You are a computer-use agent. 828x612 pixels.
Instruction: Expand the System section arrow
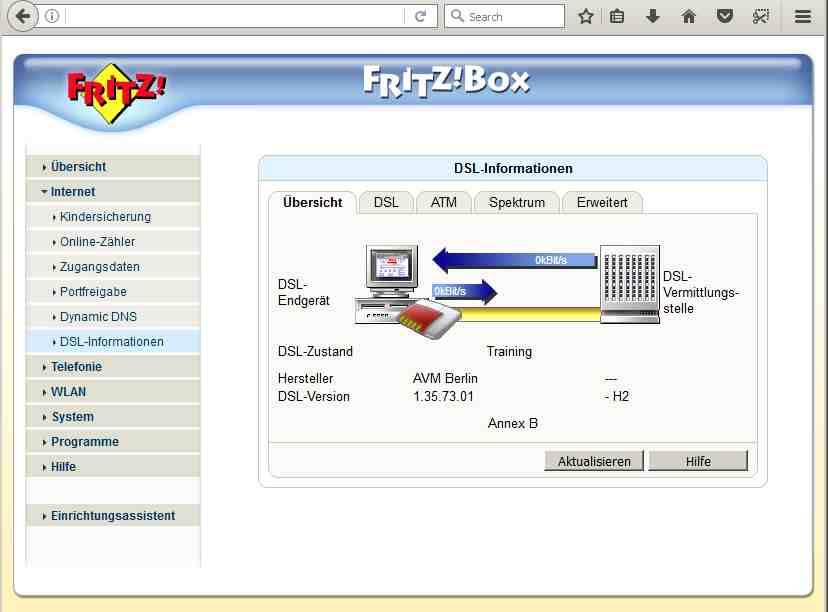[44, 417]
